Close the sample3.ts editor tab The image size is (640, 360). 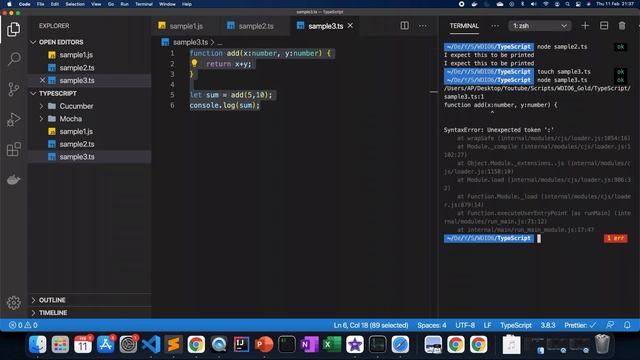pyautogui.click(x=350, y=26)
